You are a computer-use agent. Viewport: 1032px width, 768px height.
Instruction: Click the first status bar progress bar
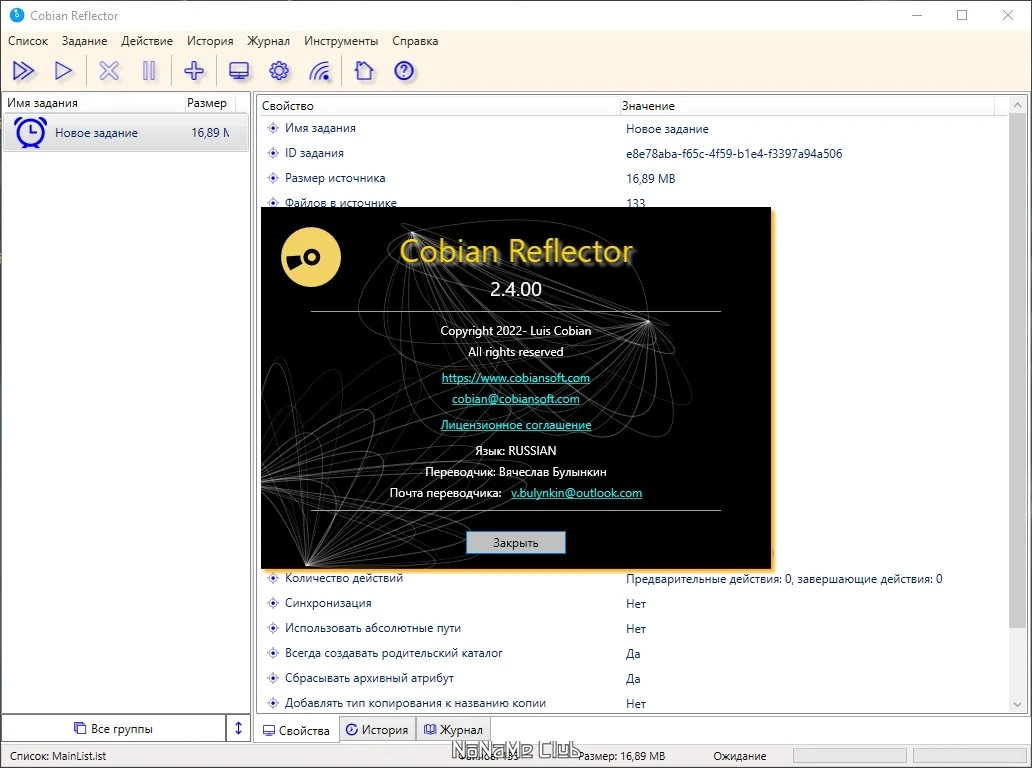click(x=849, y=755)
